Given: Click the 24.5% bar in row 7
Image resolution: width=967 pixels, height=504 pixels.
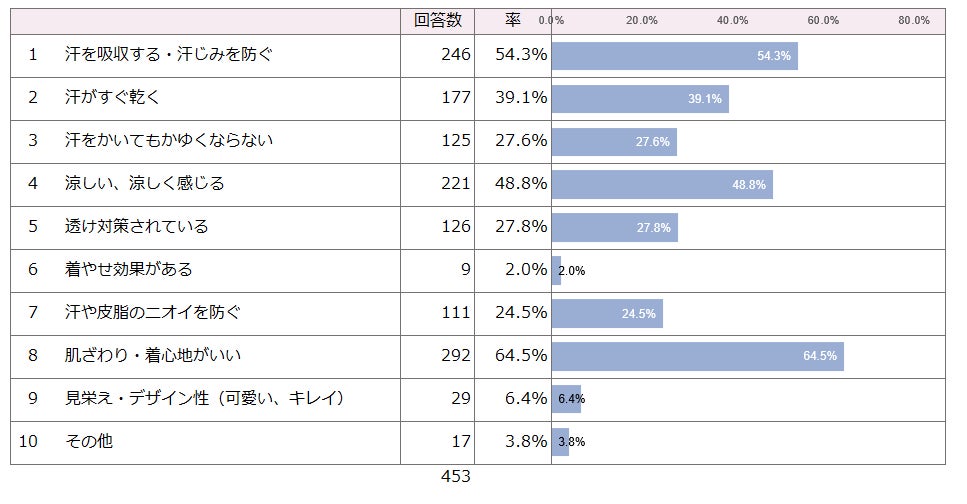Looking at the screenshot, I should (x=607, y=314).
